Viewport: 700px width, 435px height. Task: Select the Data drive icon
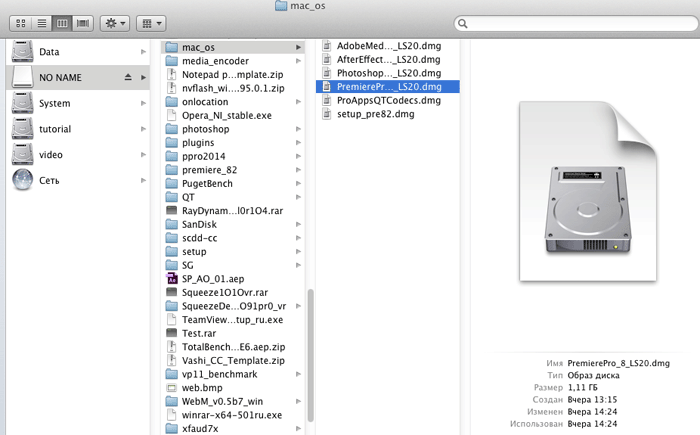coord(22,51)
